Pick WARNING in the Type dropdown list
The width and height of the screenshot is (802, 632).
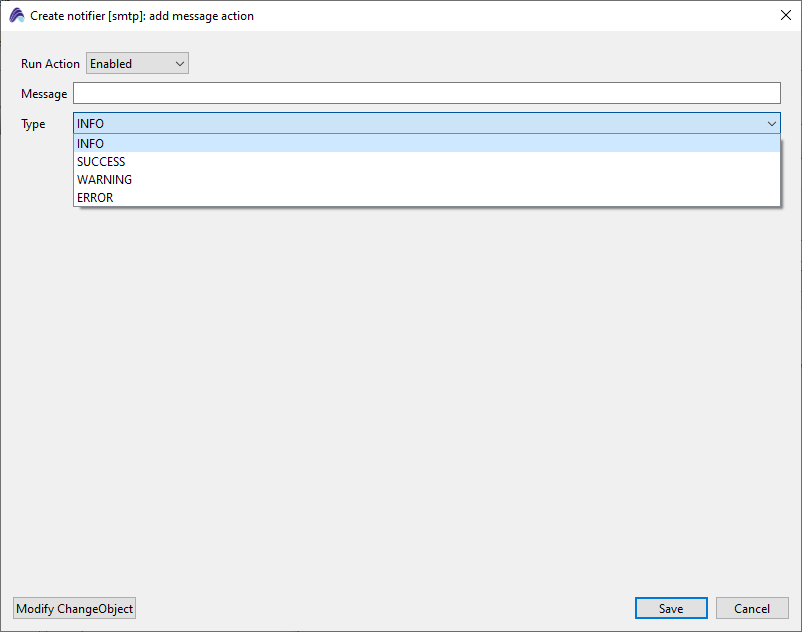pyautogui.click(x=104, y=180)
